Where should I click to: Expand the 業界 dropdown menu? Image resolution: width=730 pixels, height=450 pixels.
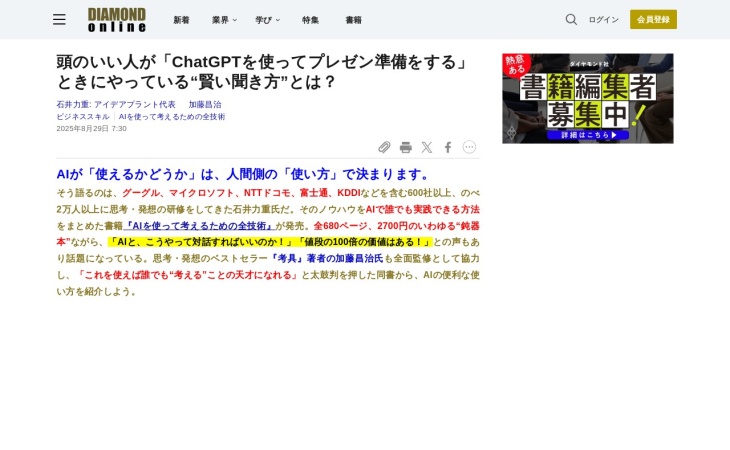[224, 20]
